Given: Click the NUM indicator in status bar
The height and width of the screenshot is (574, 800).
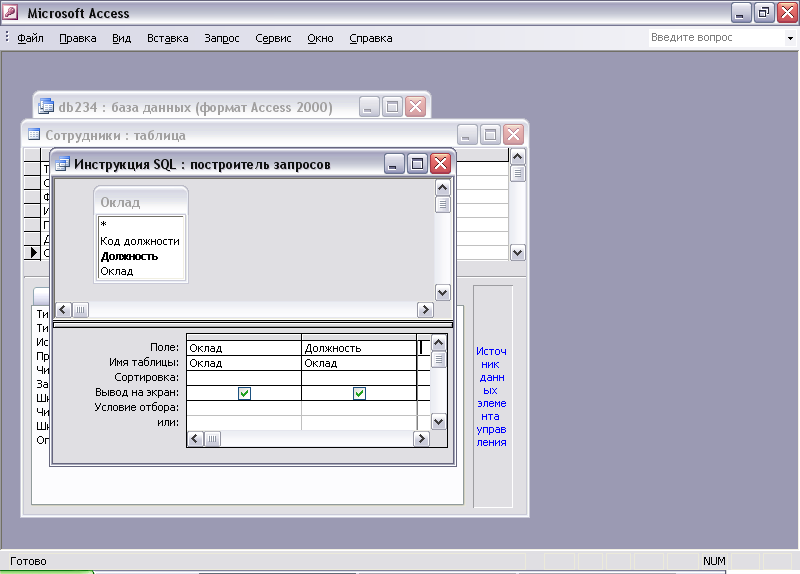Looking at the screenshot, I should [714, 561].
